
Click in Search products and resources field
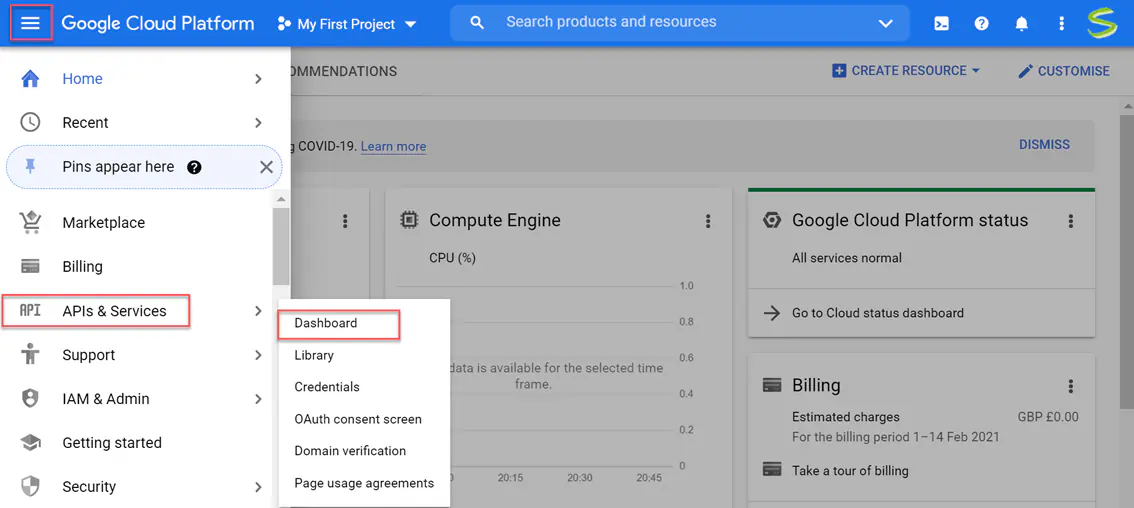(x=680, y=23)
